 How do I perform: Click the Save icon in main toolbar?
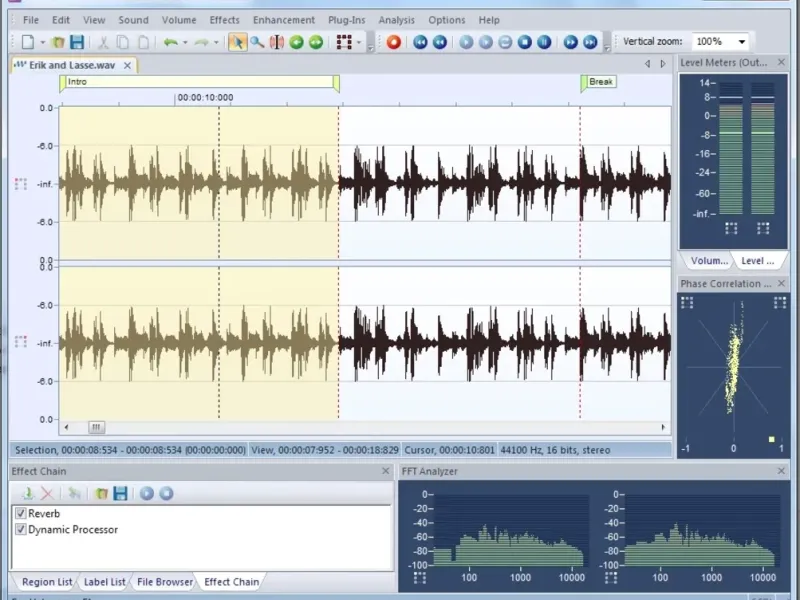point(77,42)
